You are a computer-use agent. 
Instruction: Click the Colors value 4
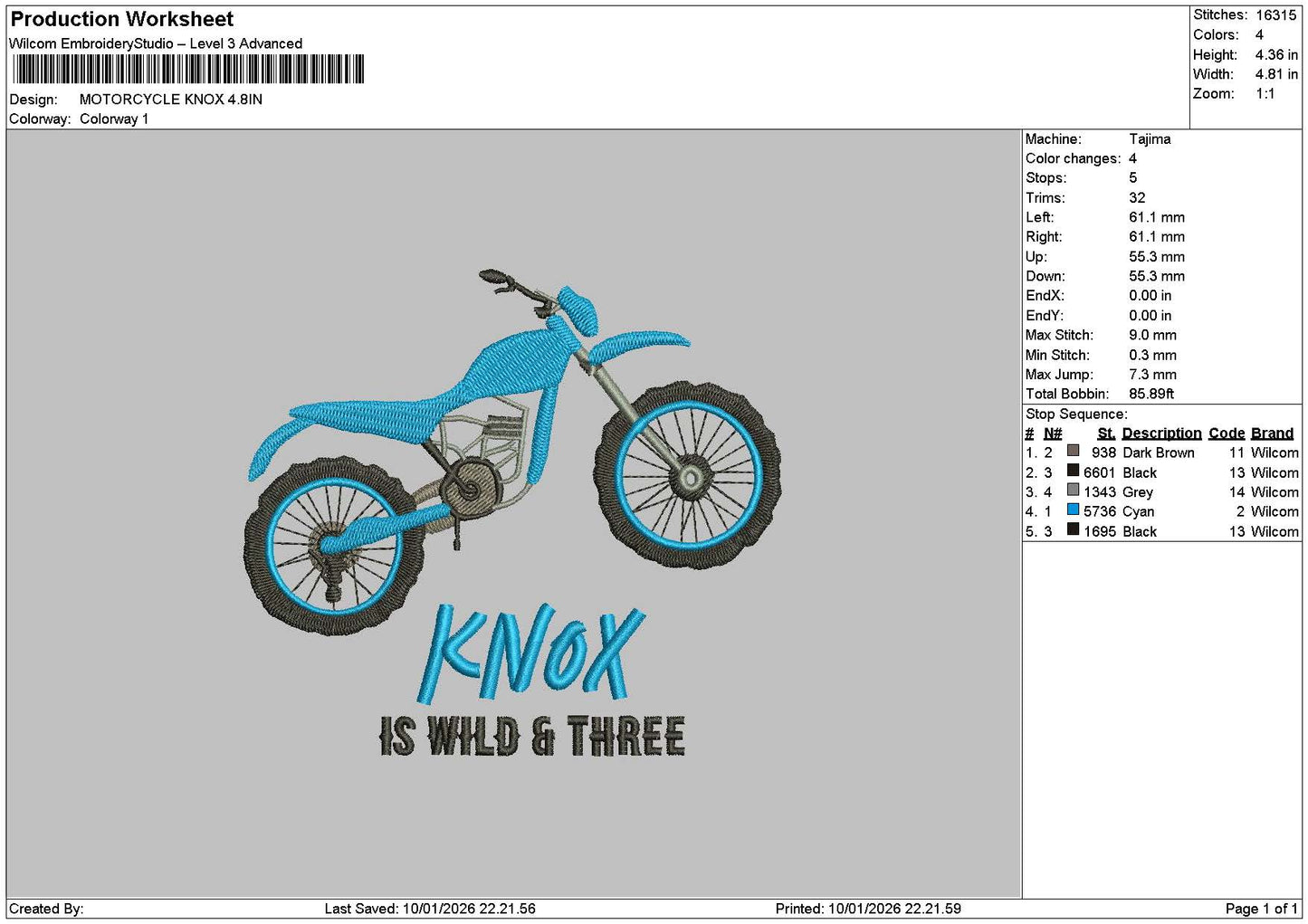pyautogui.click(x=1259, y=34)
